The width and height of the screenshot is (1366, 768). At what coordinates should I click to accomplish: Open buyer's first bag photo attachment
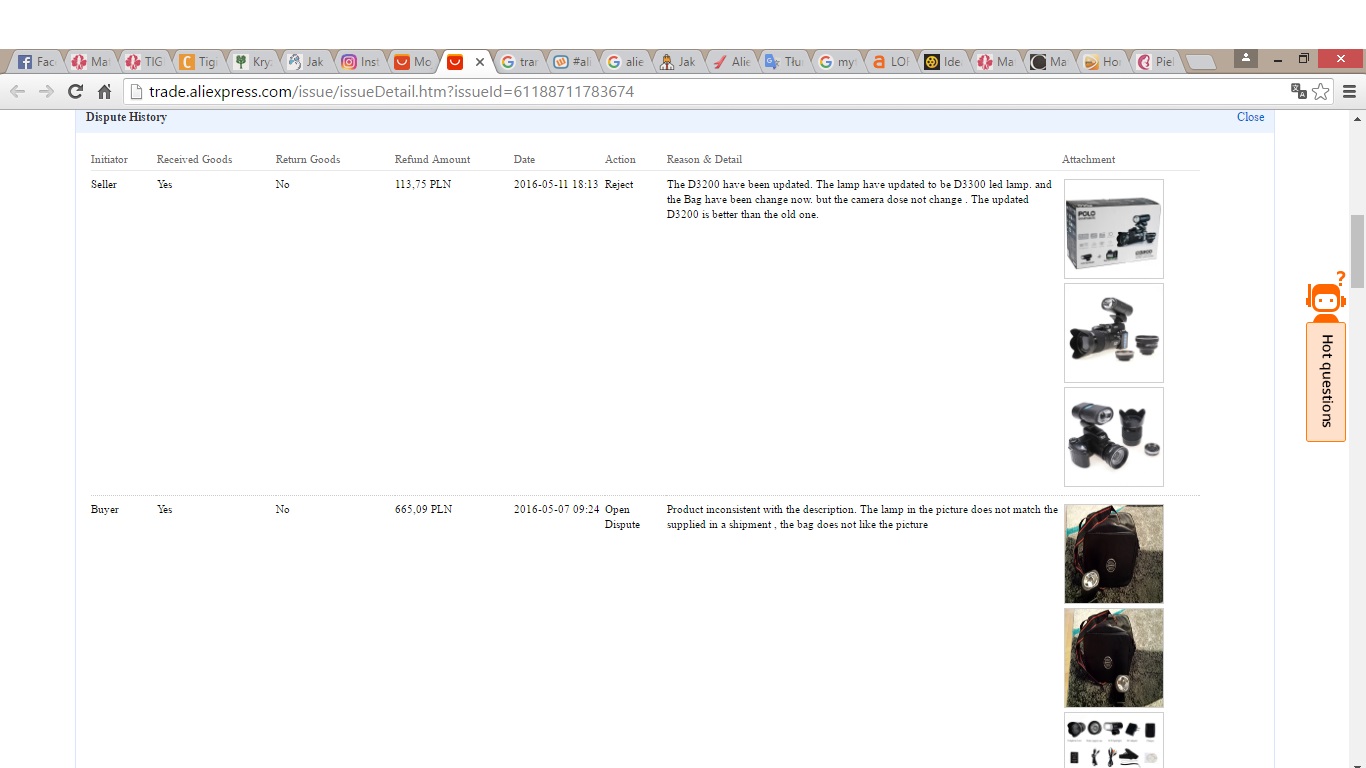coord(1114,554)
